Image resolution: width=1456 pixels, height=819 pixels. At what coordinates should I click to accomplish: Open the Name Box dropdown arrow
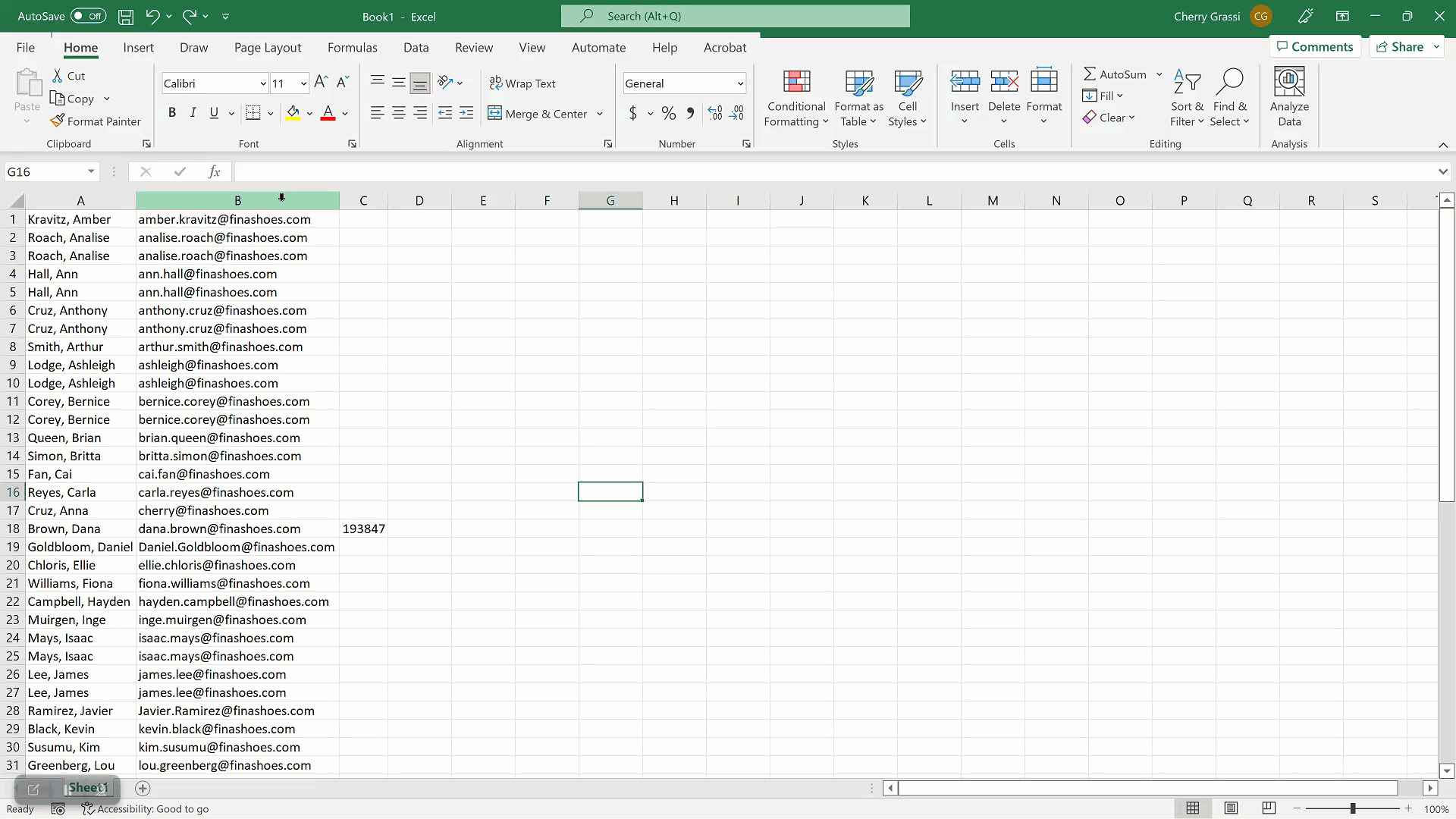click(91, 172)
